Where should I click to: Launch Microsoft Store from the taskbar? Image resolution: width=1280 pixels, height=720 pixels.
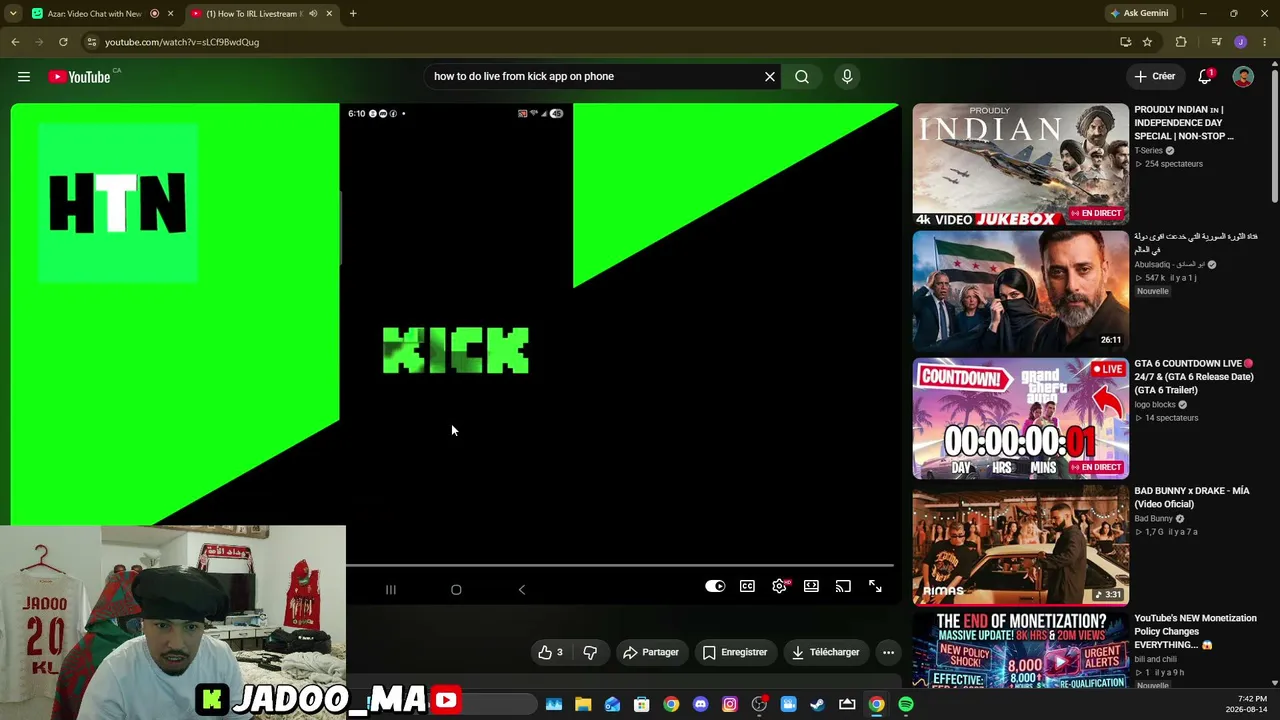[642, 704]
